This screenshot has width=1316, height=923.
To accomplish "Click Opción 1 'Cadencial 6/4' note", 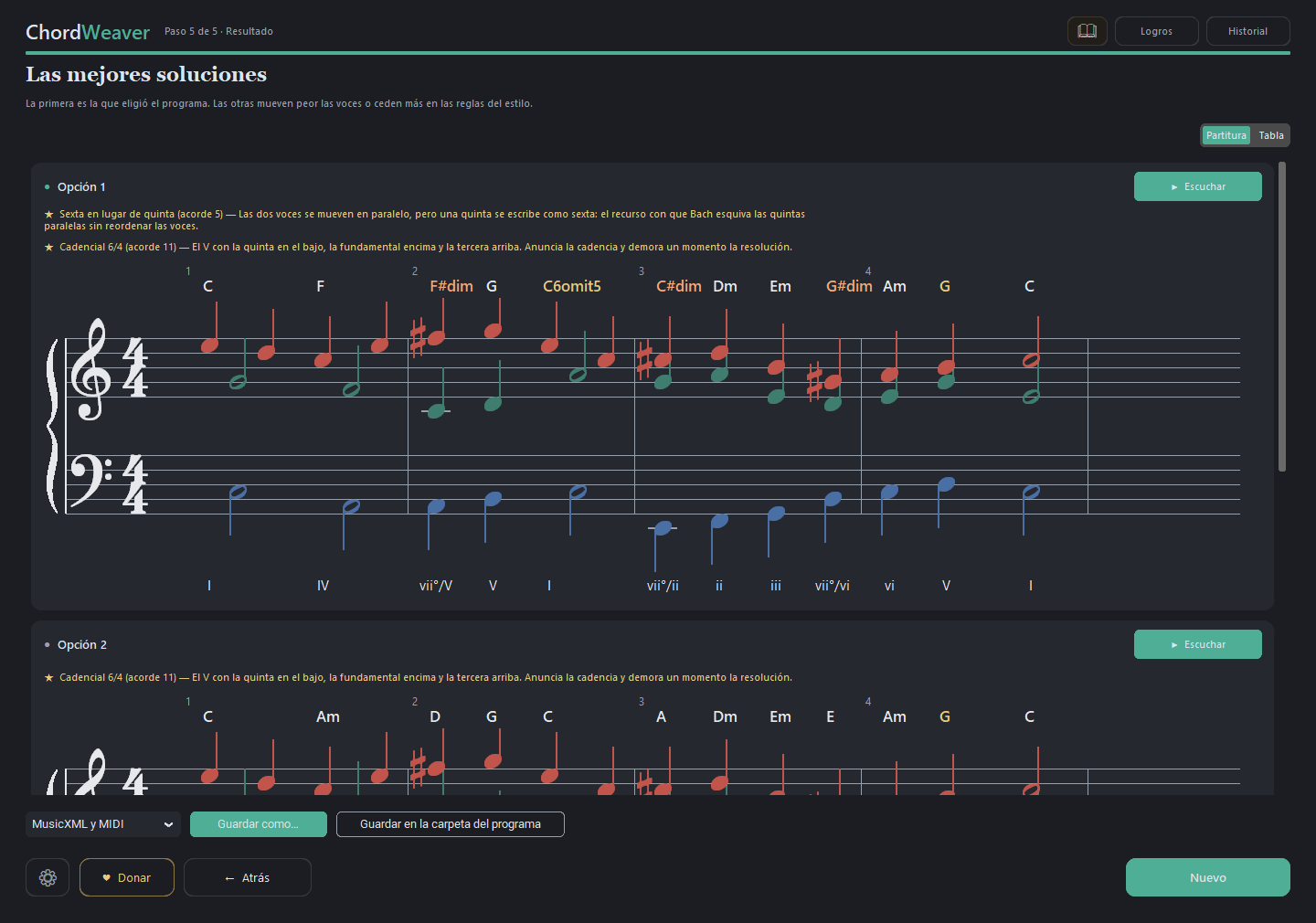I will click(418, 247).
